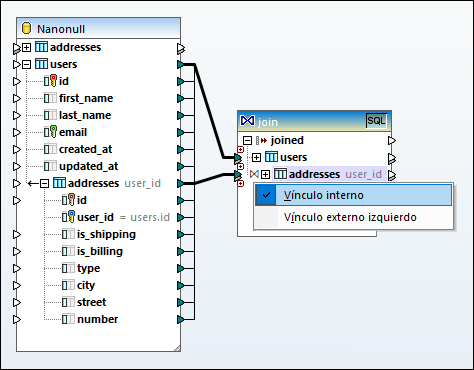474x370 pixels.
Task: Select the is_shipping column row
Action: click(x=98, y=234)
